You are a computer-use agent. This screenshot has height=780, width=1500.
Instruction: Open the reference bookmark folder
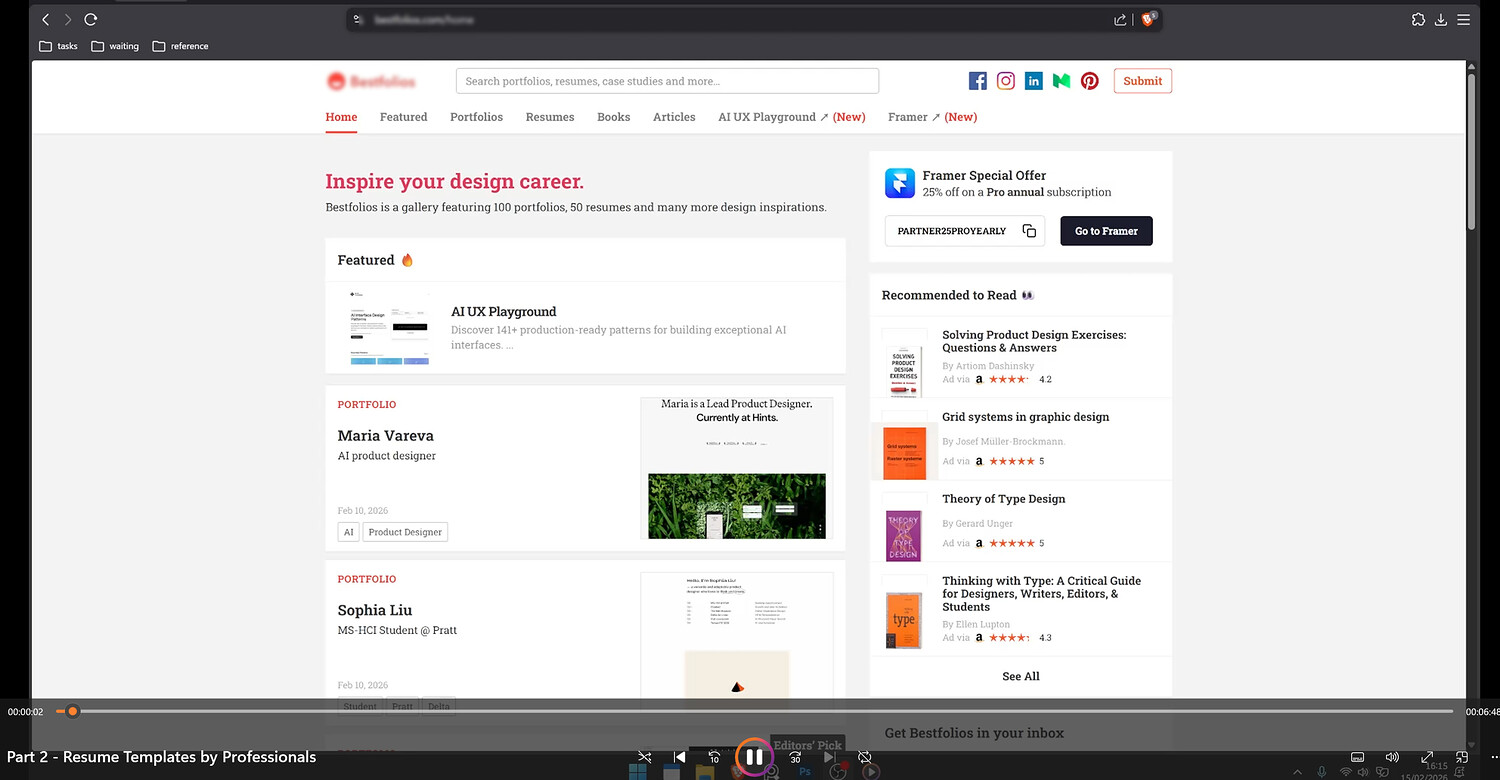tap(180, 46)
